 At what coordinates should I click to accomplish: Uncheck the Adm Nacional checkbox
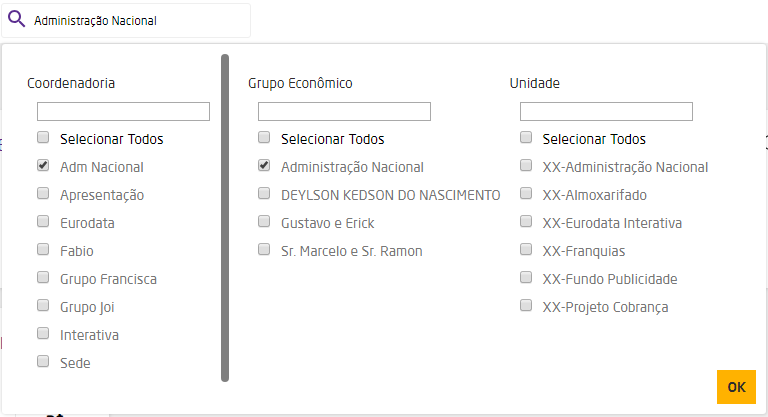pos(43,167)
